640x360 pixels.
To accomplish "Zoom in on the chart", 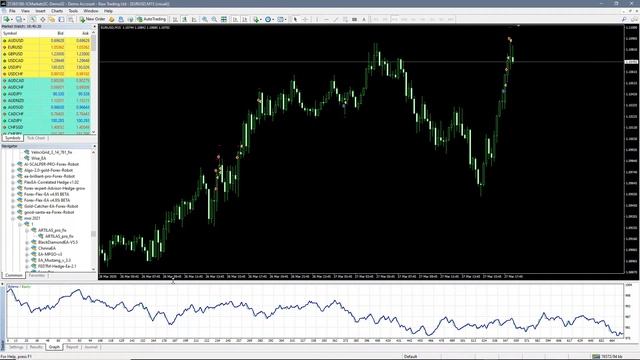I will [x=204, y=19].
